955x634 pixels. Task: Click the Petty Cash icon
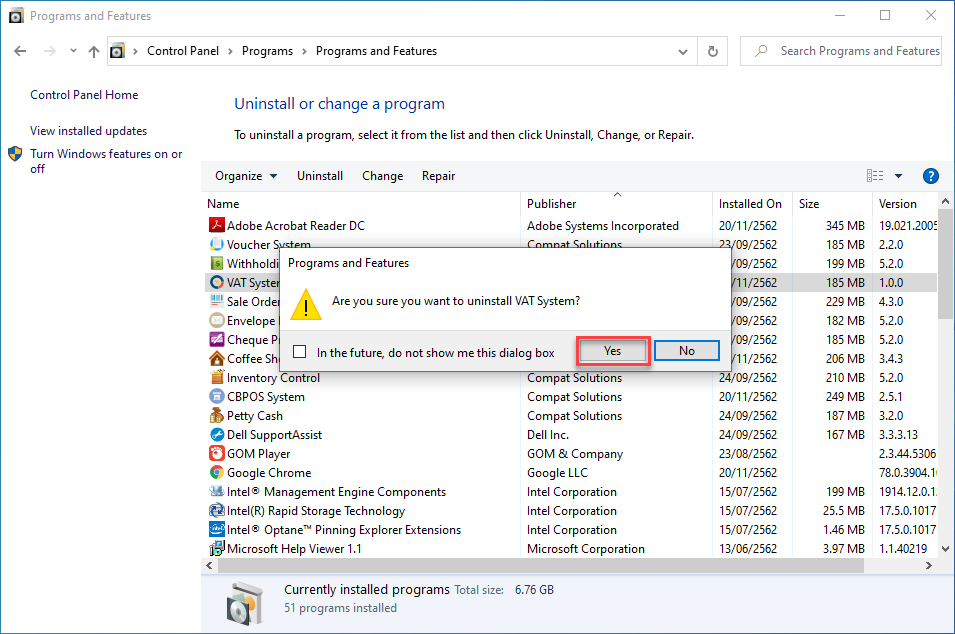pyautogui.click(x=216, y=415)
